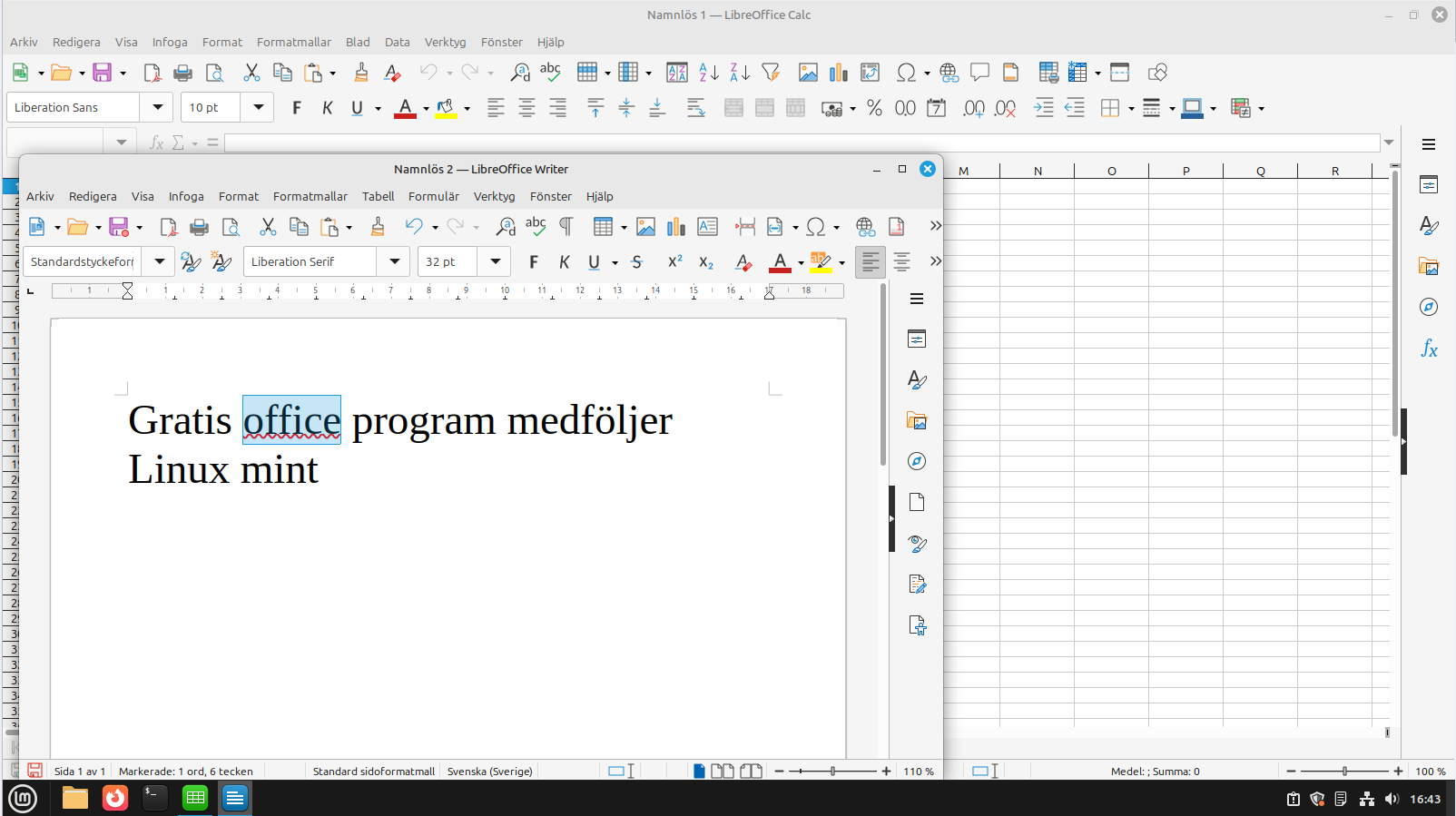The height and width of the screenshot is (816, 1456).
Task: Expand Calc font size dropdown
Action: coord(259,107)
